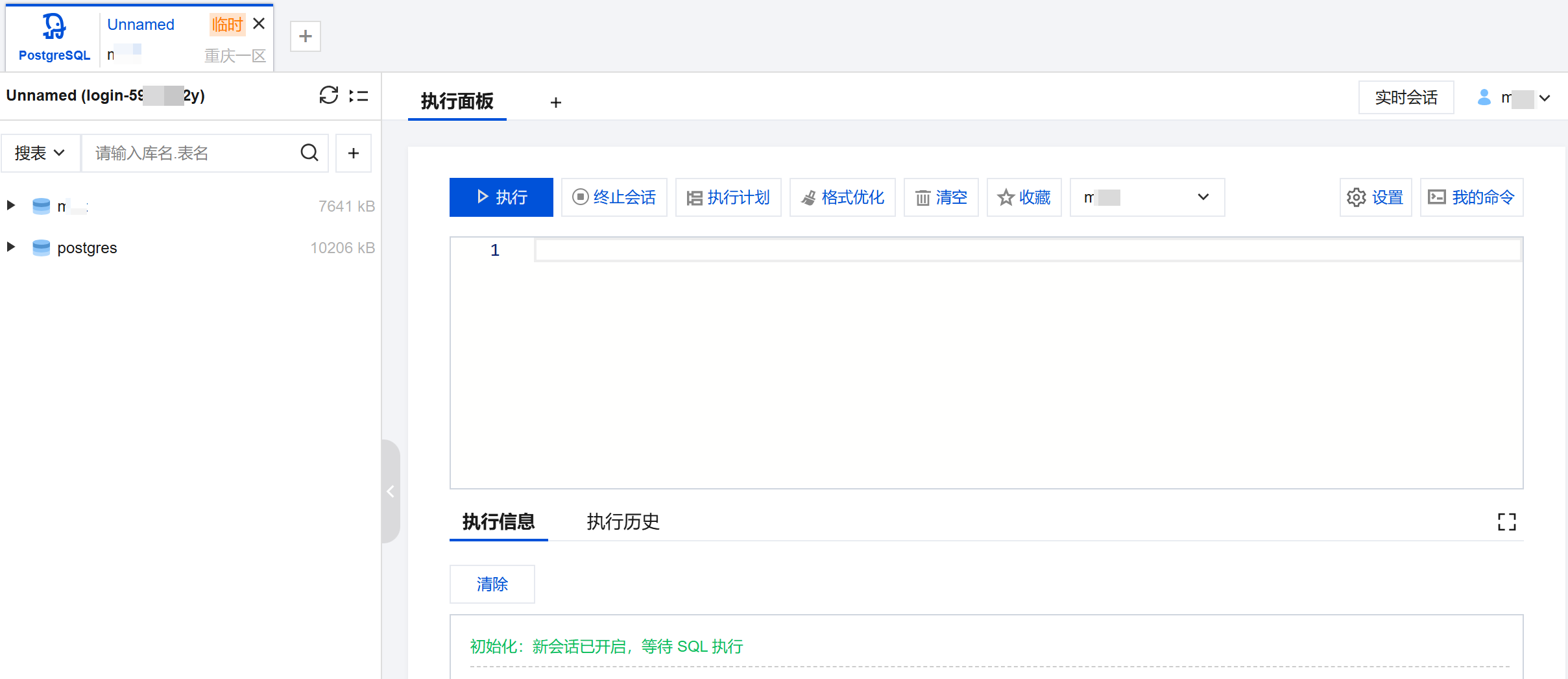
Task: Collapse the left sidebar with arrow handle
Action: [x=391, y=491]
